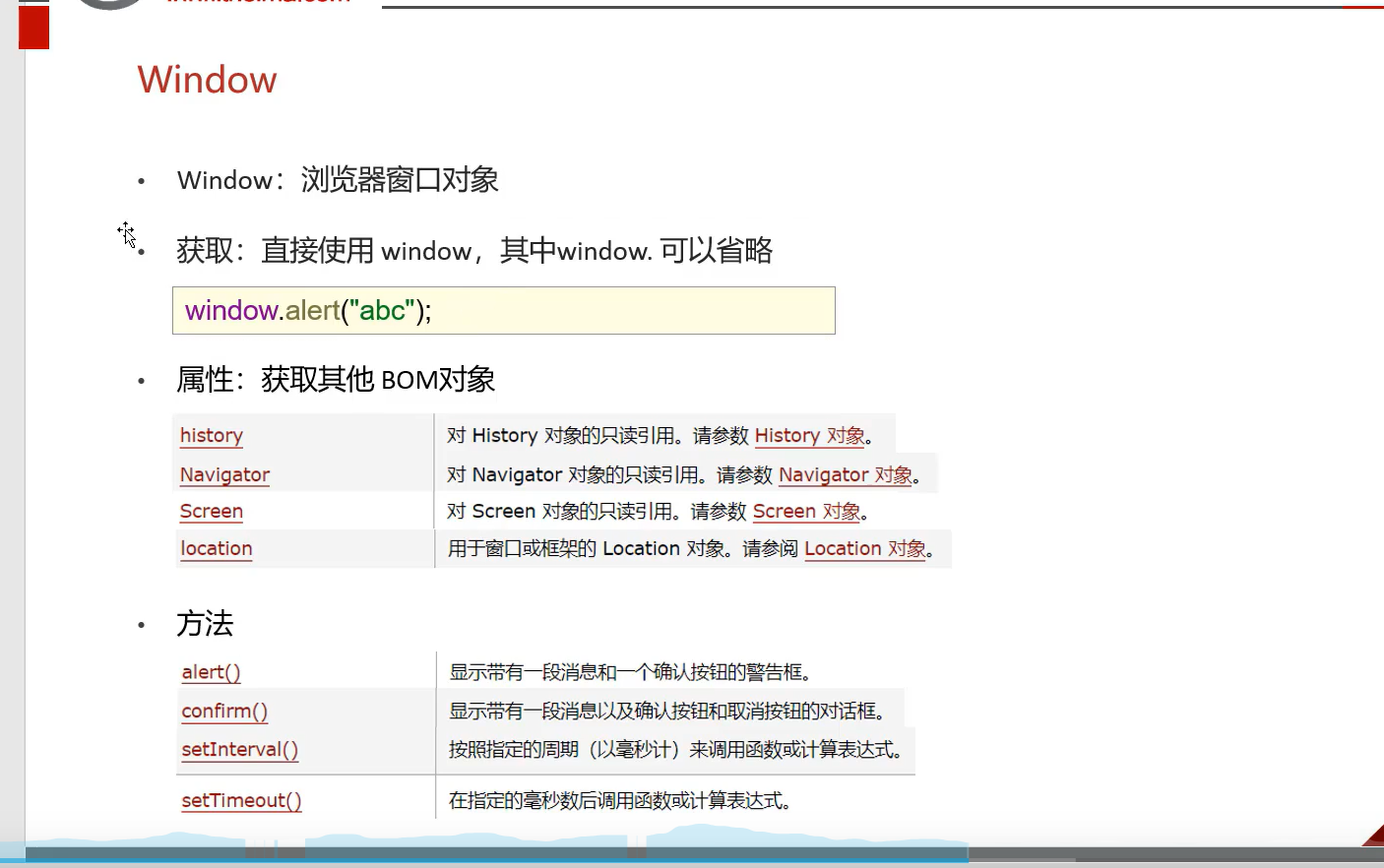Follow the 'Navigator 对象' reference link

click(846, 474)
